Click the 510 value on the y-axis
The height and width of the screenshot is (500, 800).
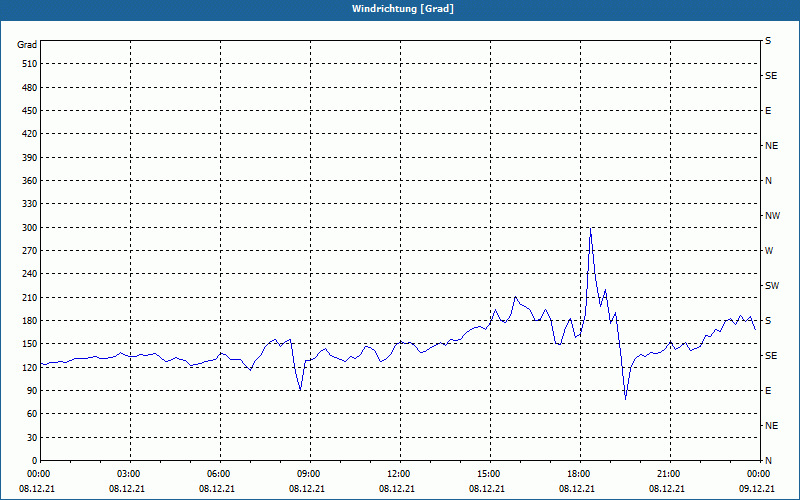[x=28, y=64]
